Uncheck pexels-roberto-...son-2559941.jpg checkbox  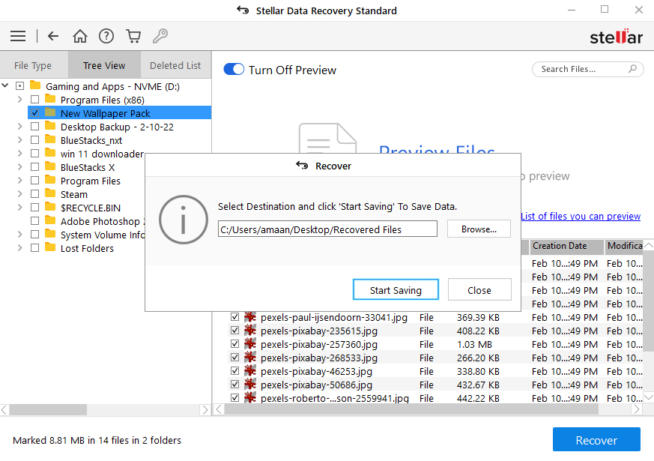235,398
